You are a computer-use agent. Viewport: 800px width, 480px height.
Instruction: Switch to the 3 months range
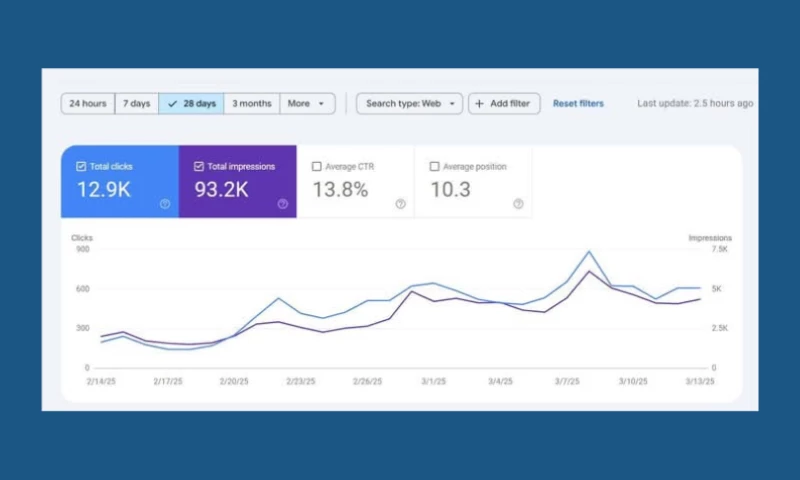(252, 103)
